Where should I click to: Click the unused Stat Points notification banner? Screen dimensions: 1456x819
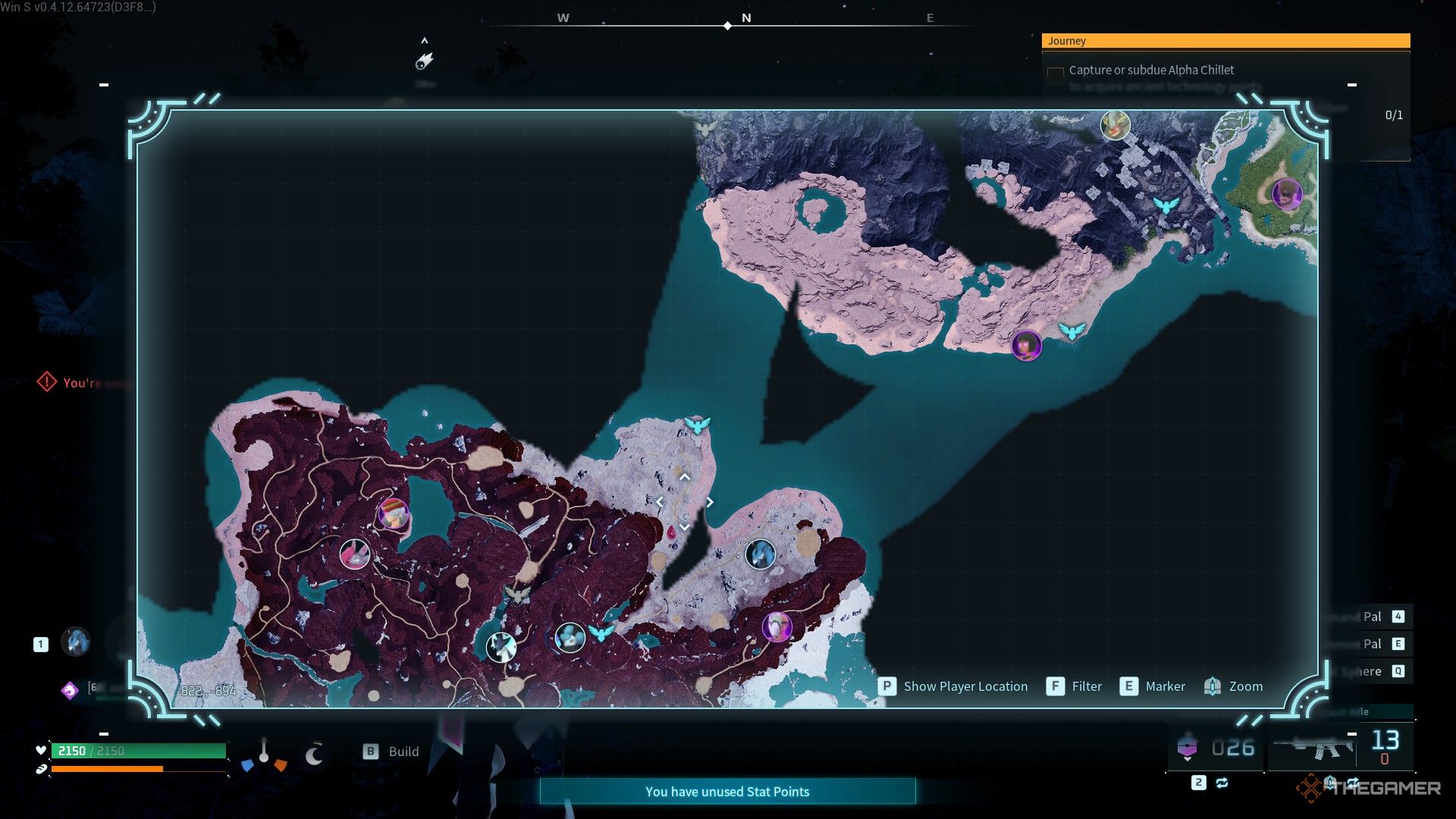coord(727,792)
